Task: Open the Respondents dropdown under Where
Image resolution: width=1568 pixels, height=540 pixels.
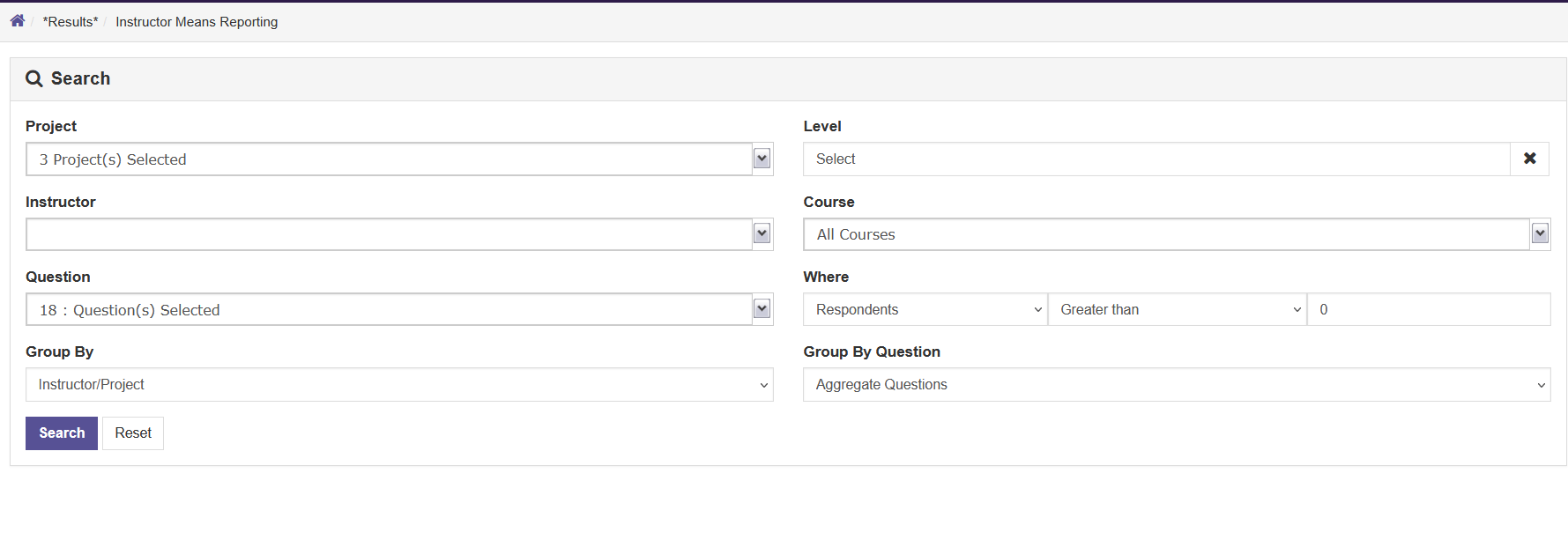Action: (x=925, y=309)
